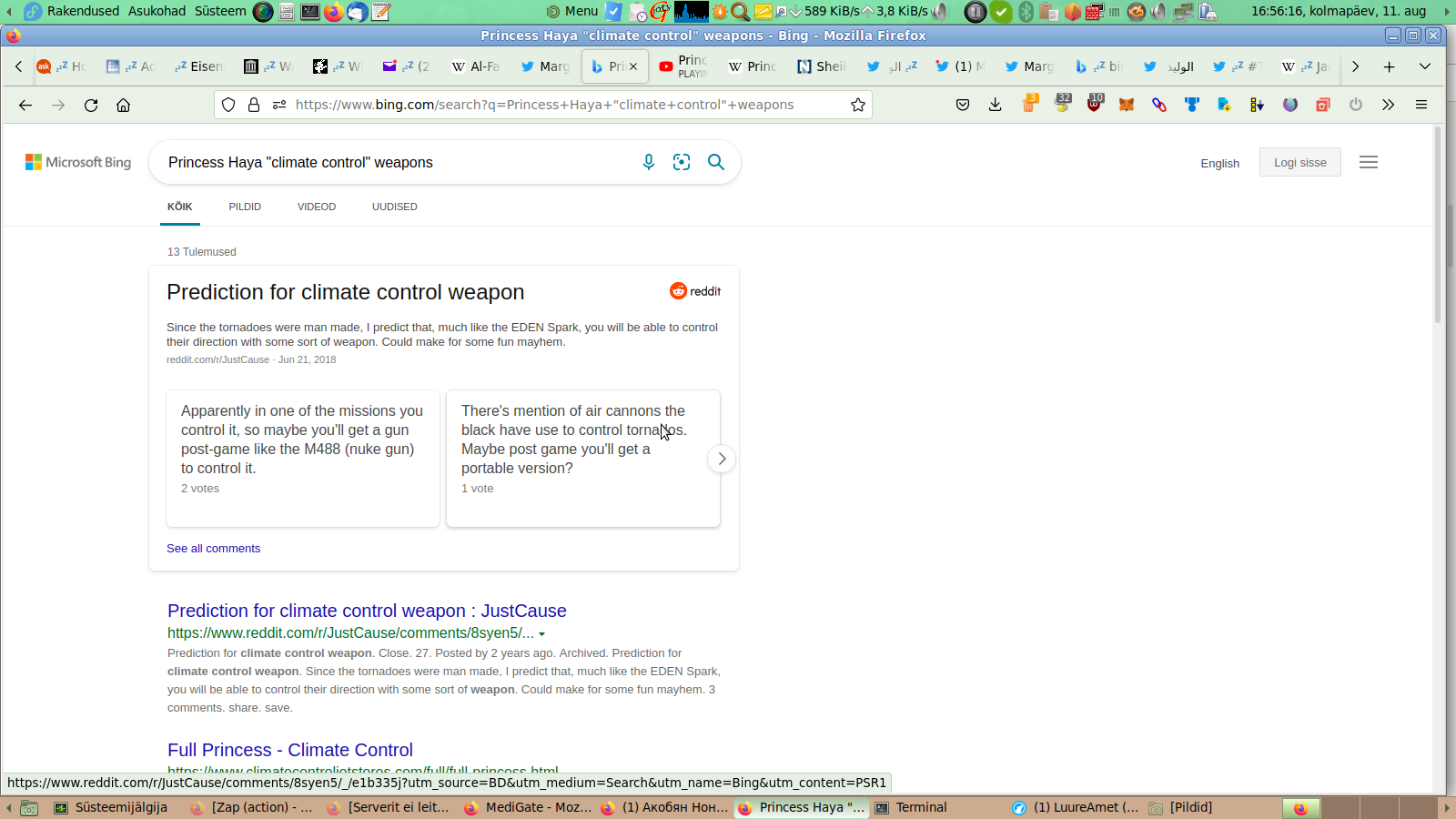
Task: Open the Süsteem panel menu
Action: click(x=220, y=11)
